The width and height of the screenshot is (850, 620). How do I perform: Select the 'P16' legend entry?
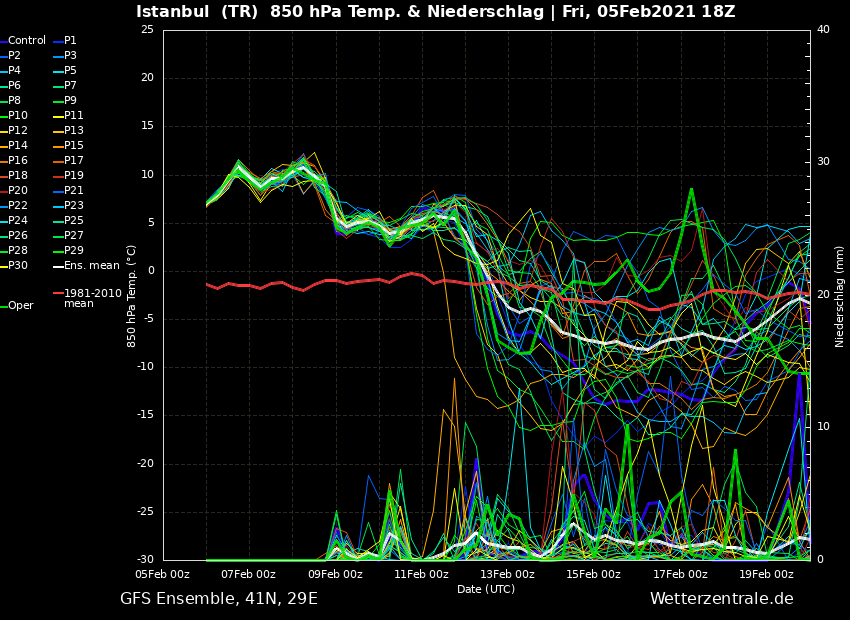[14, 160]
